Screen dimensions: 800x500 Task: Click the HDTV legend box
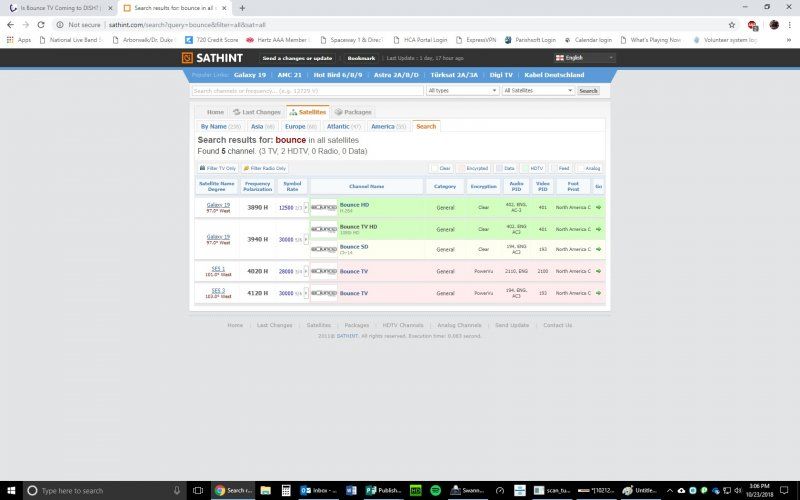533,168
